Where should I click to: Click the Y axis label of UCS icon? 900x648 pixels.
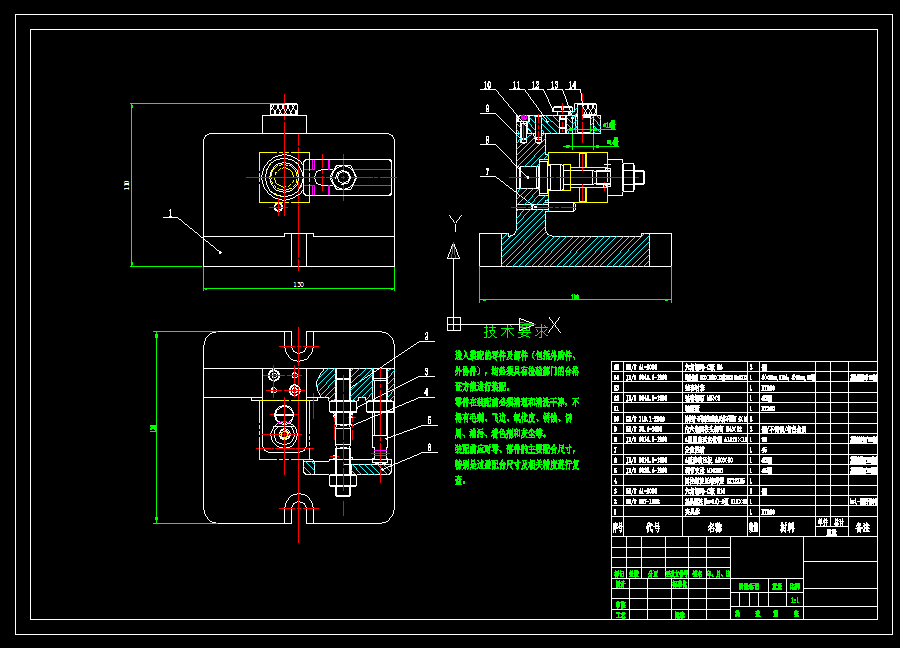pyautogui.click(x=455, y=223)
